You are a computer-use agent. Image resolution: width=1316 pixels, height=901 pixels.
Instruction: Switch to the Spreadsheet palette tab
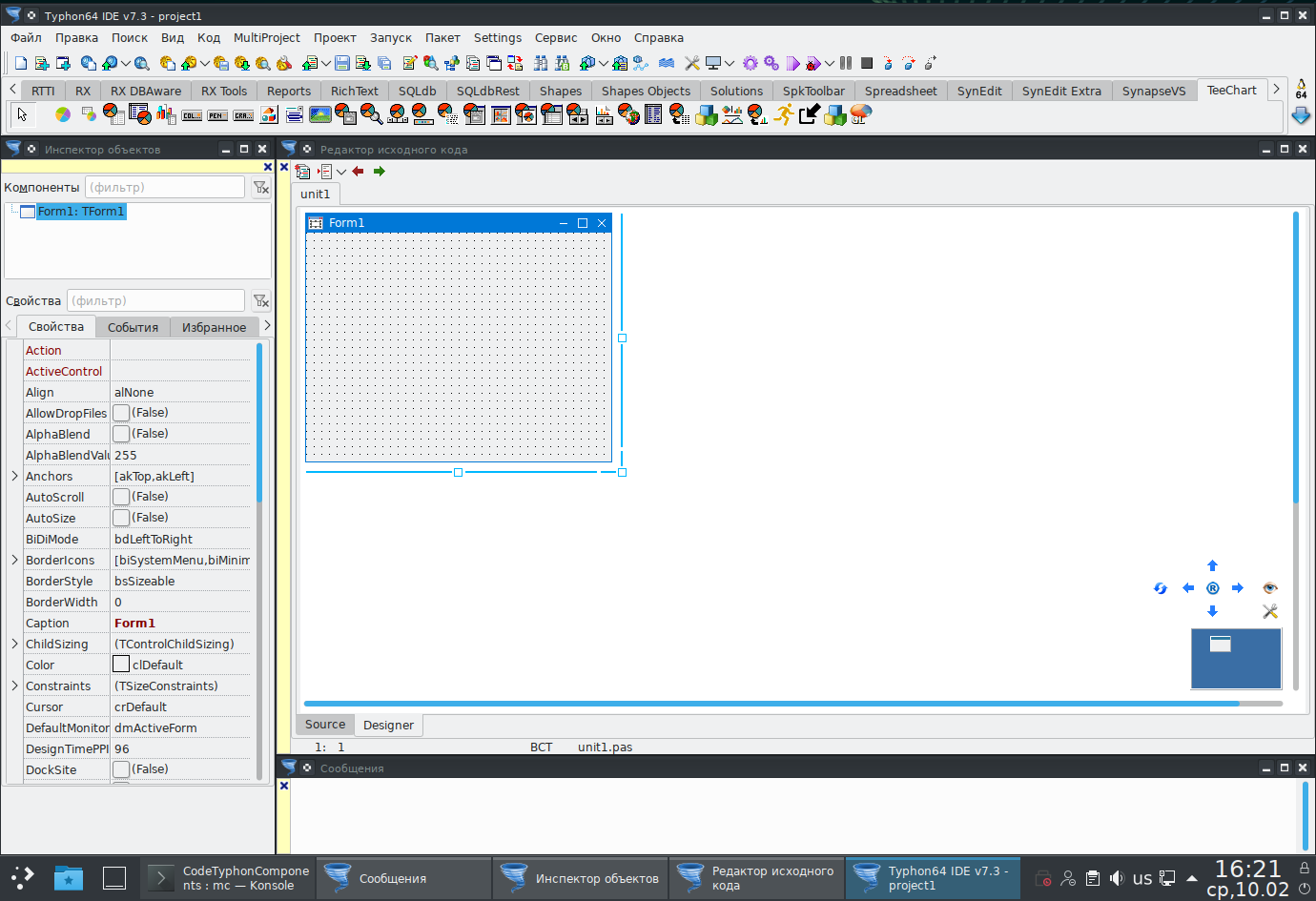901,92
